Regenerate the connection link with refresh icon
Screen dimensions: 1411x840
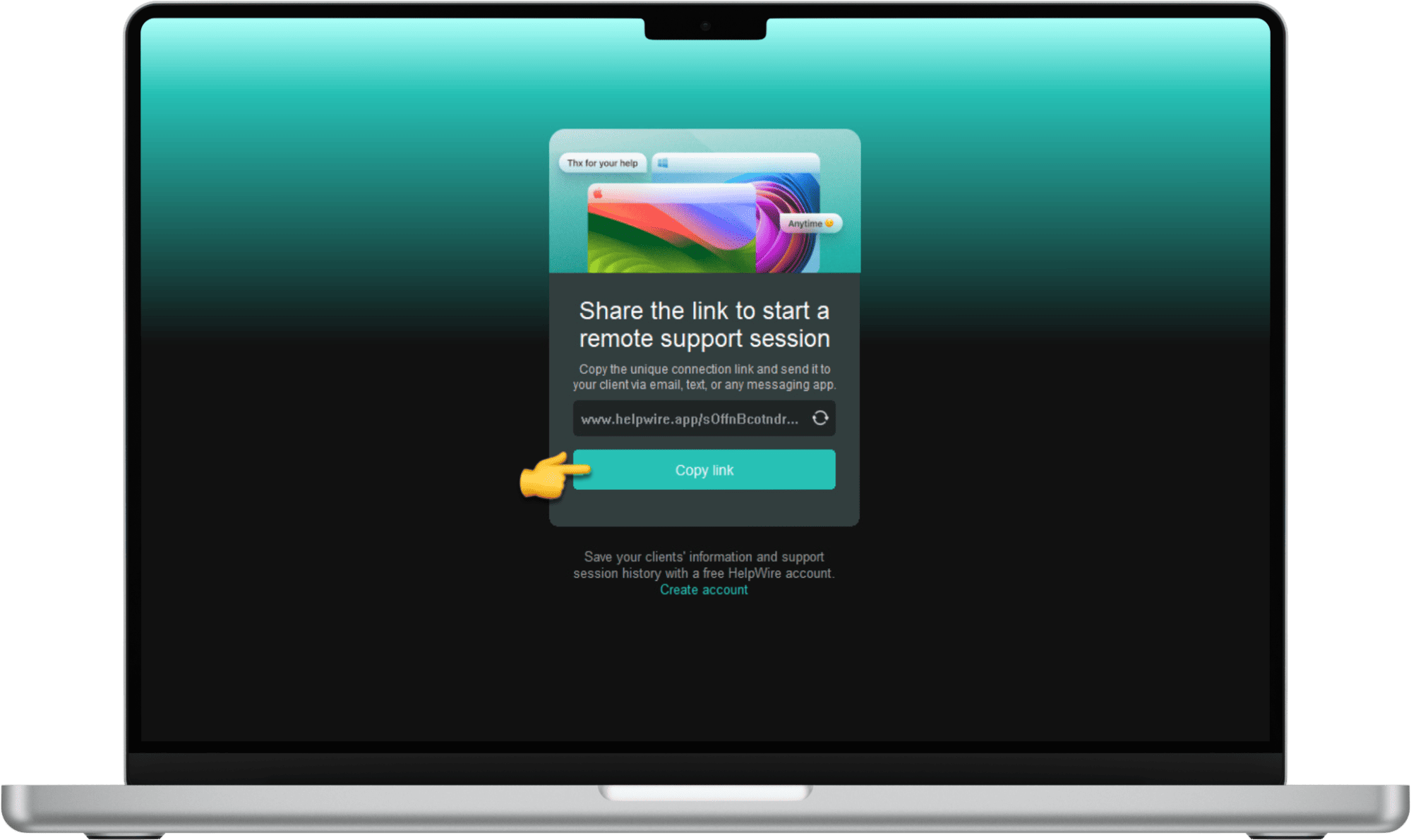[819, 419]
